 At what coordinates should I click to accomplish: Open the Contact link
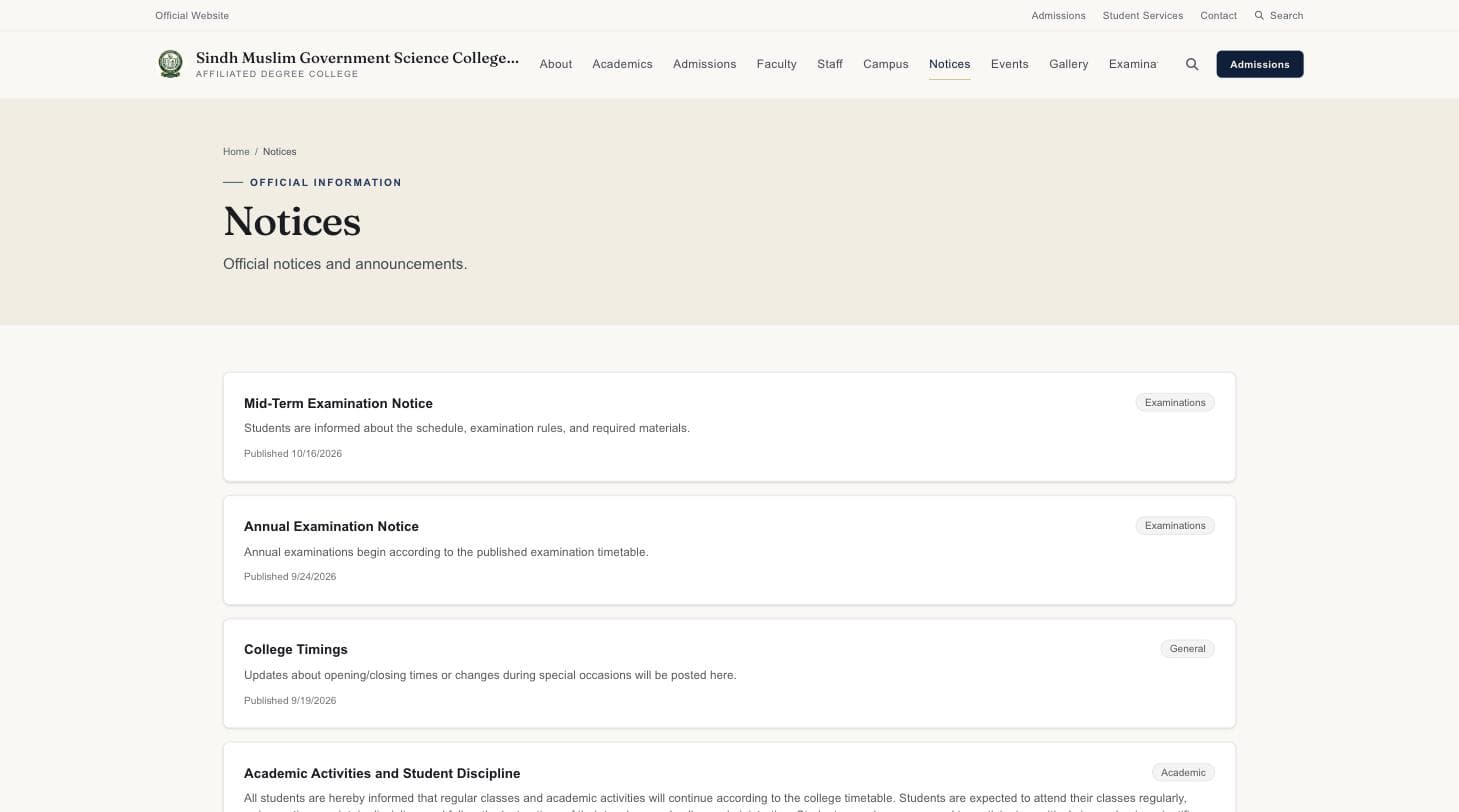(1218, 15)
